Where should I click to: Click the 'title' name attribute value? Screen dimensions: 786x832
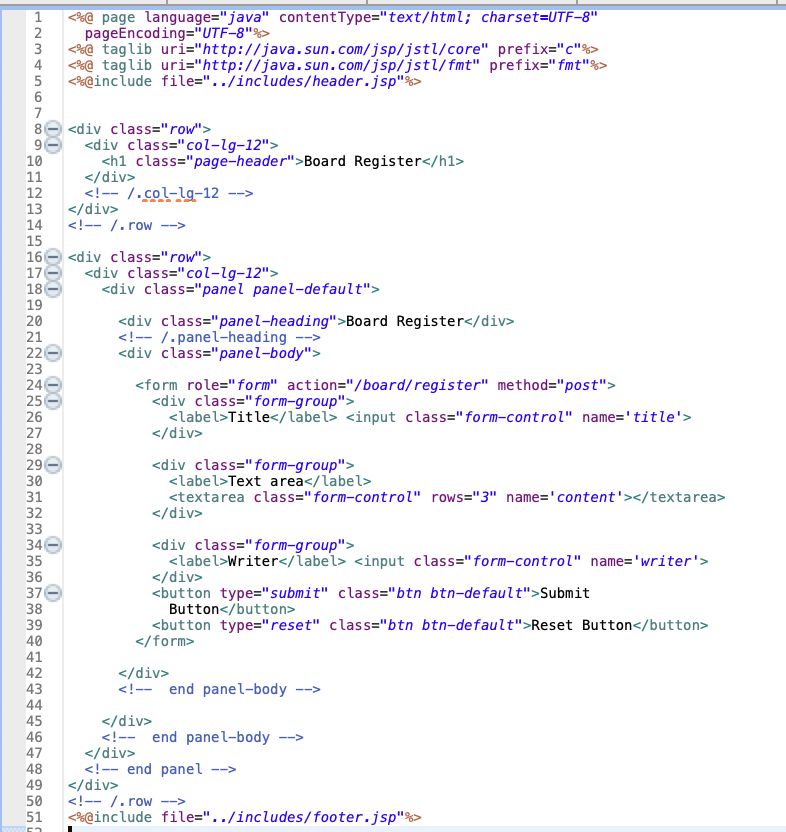(x=654, y=417)
